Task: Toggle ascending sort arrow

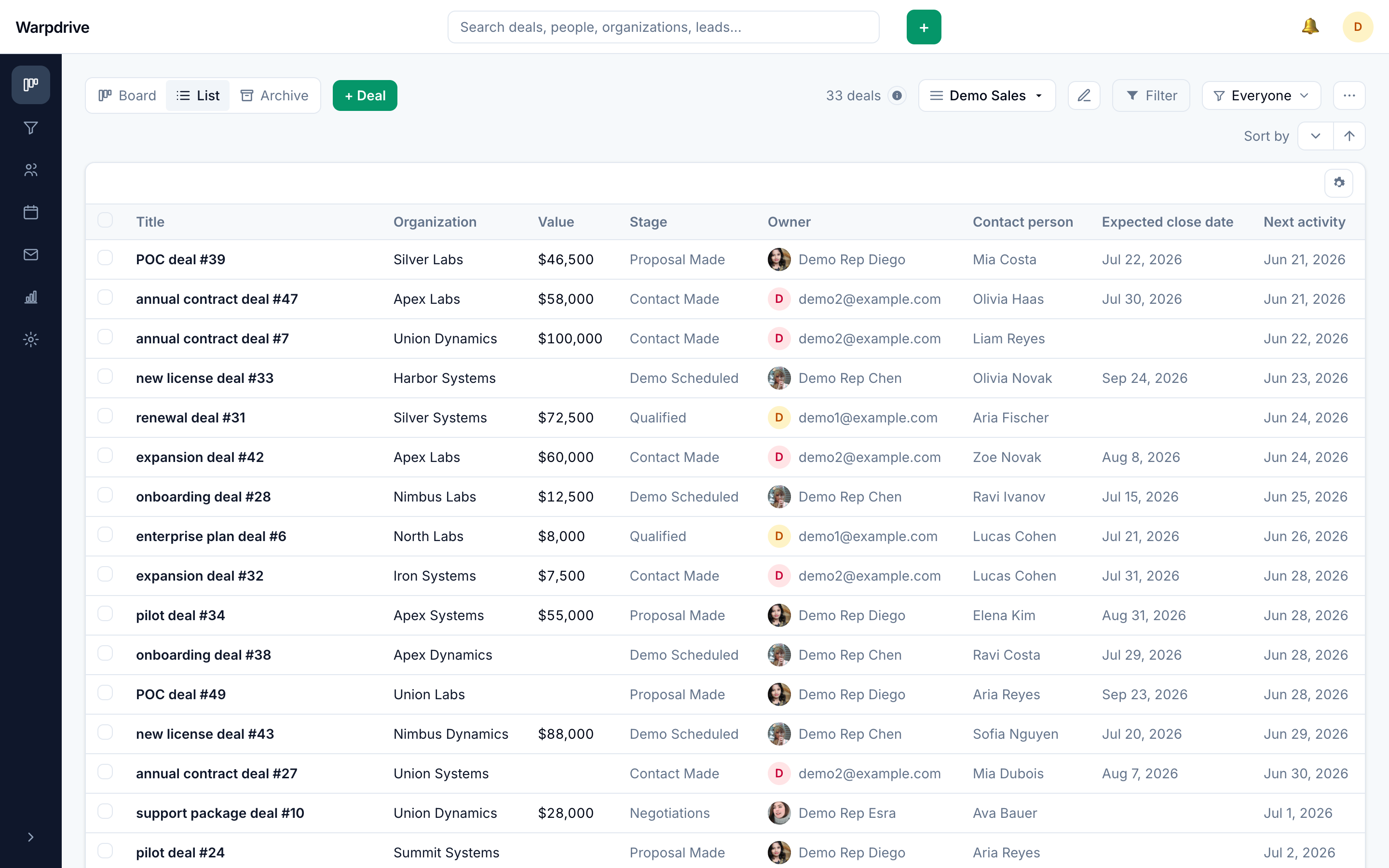Action: 1349,136
